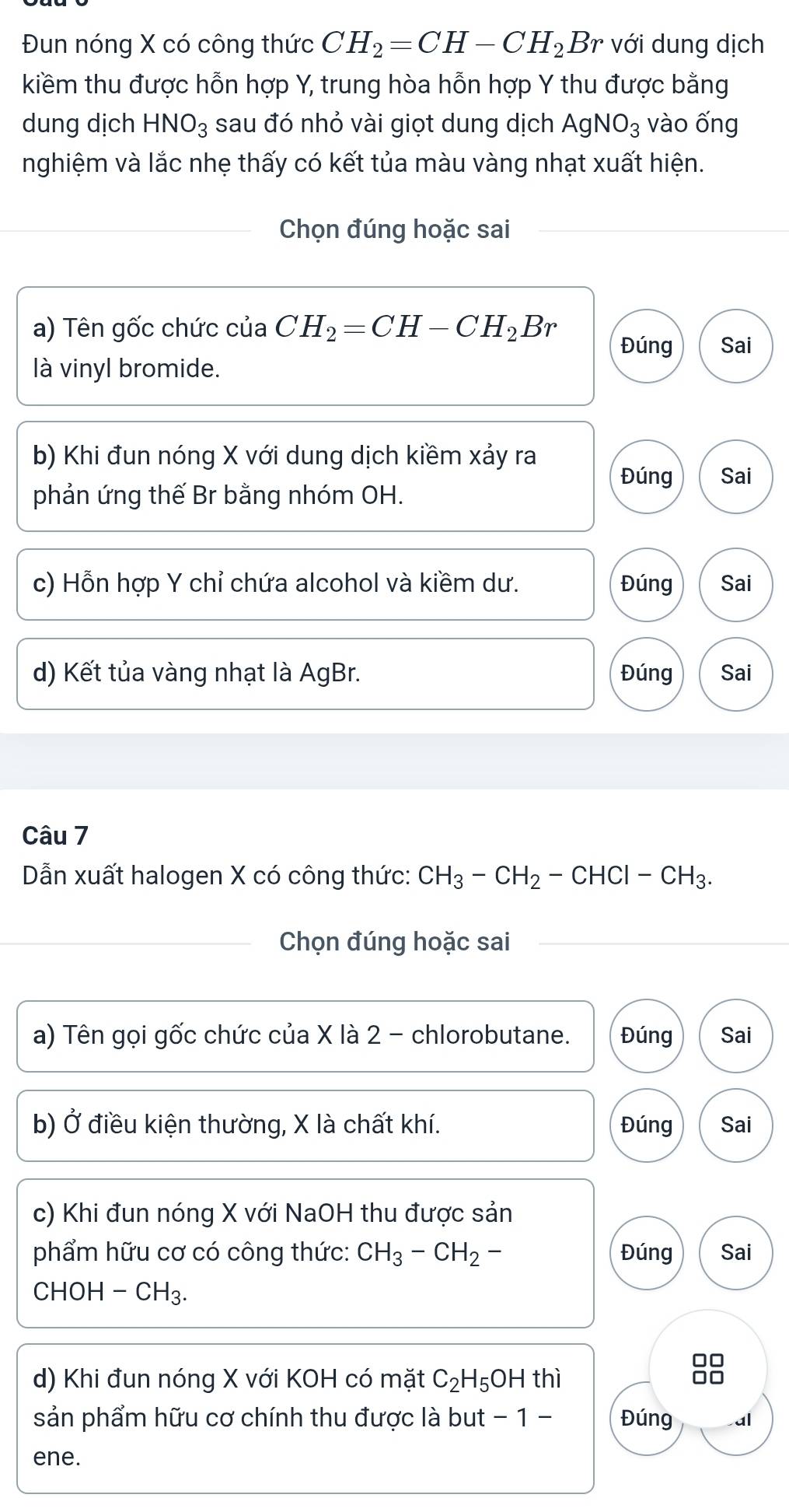This screenshot has width=789, height=1512.
Task: Choose Đúng for the NaOH heating product statement
Action: click(647, 1253)
